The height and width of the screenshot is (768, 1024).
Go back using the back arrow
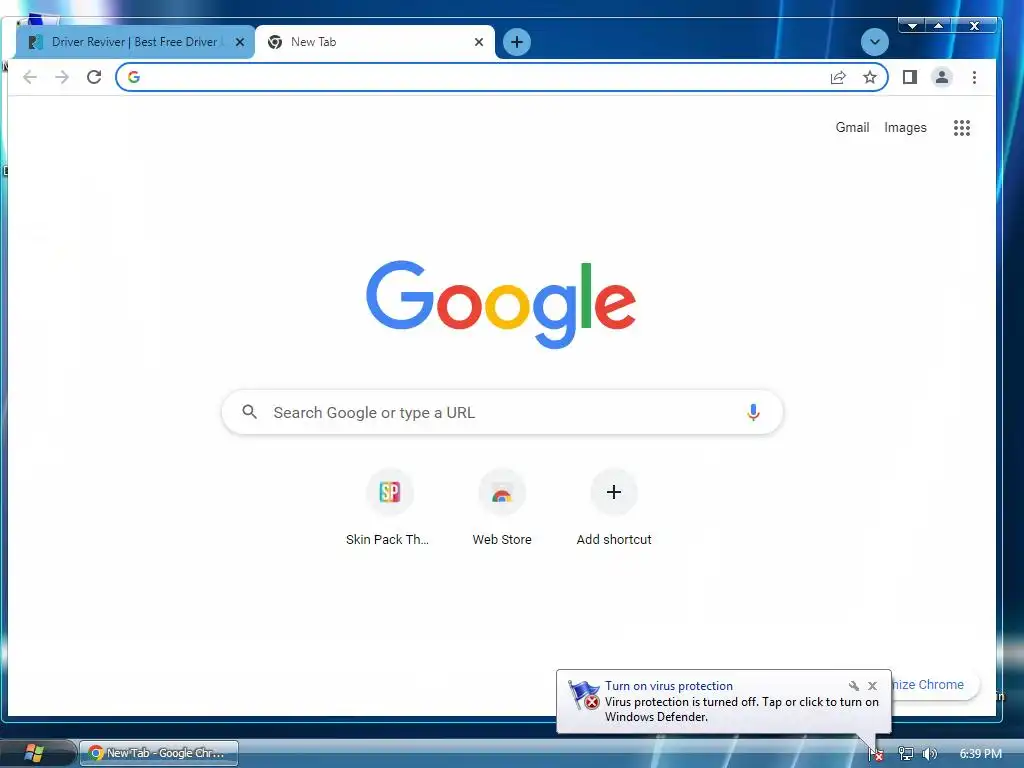point(30,77)
